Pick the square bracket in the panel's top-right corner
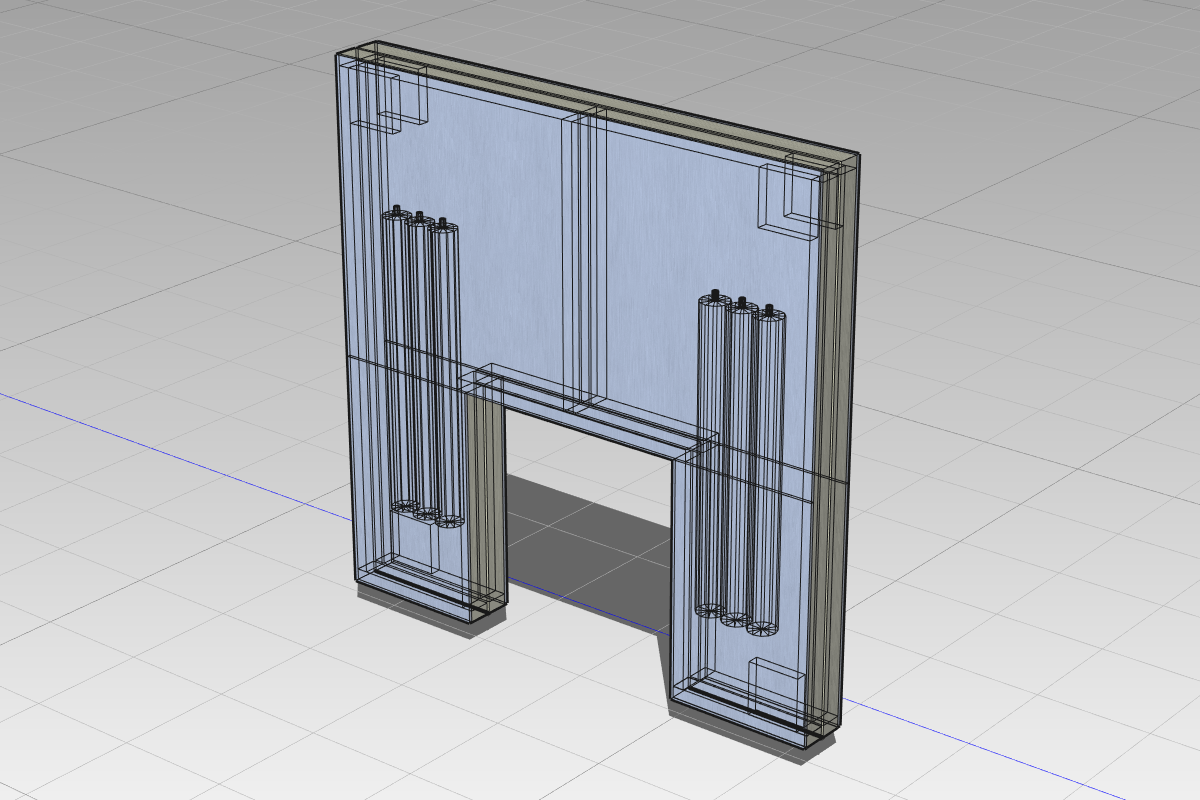 click(800, 197)
